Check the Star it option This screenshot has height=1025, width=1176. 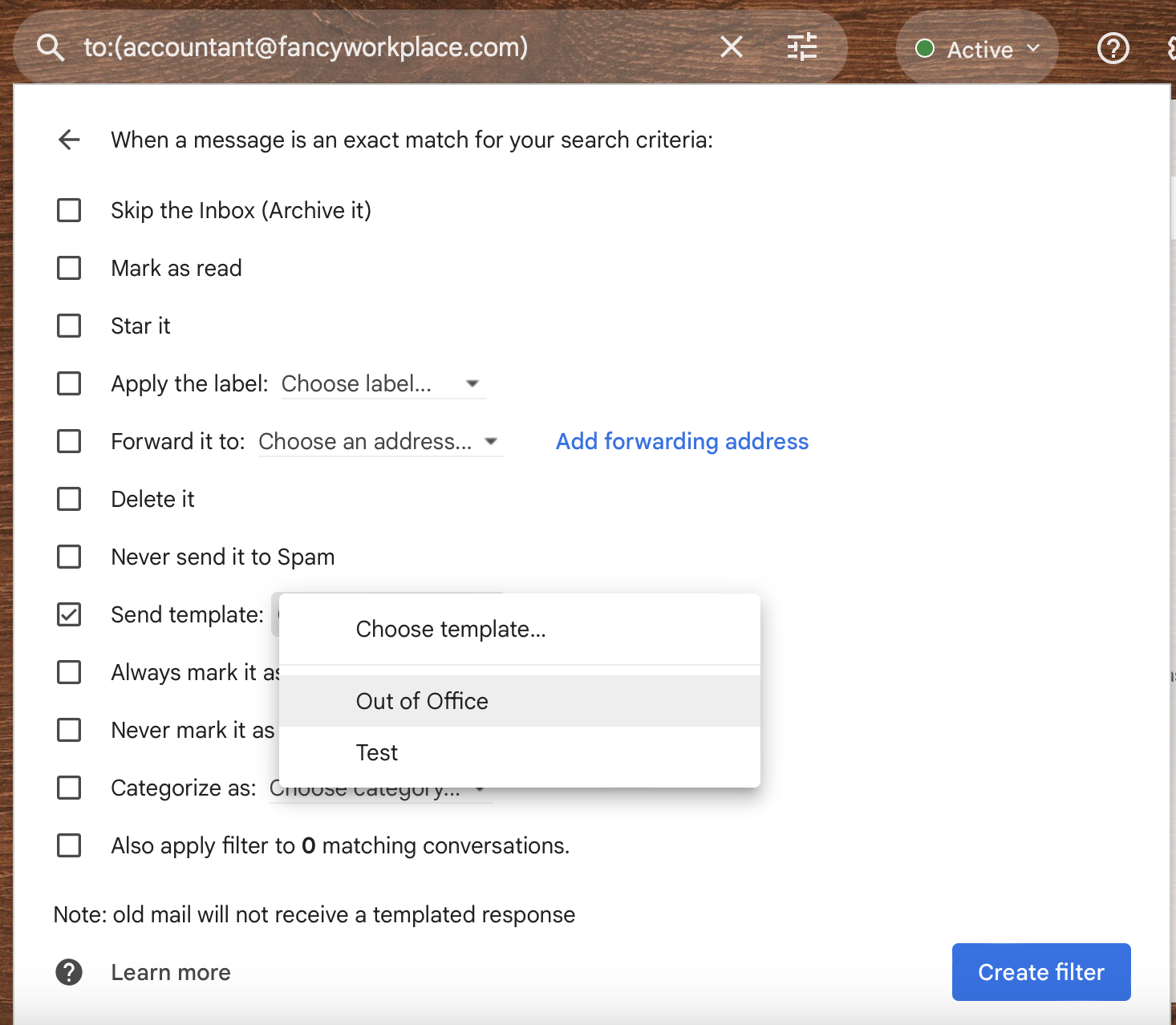(x=70, y=326)
